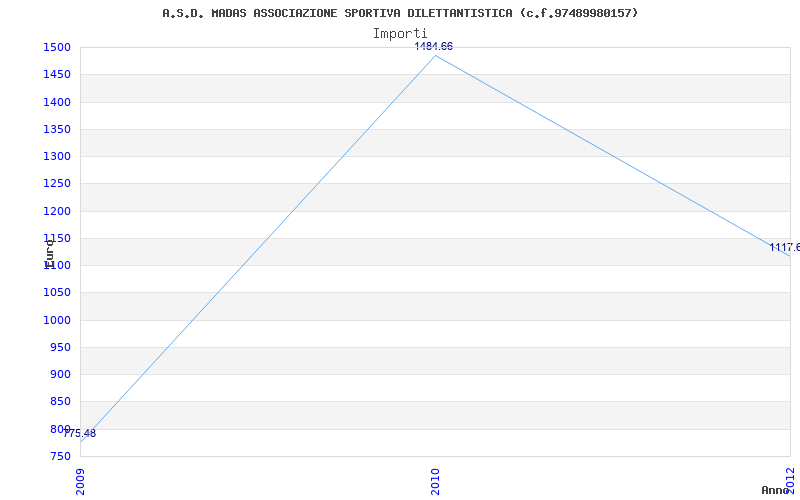
Task: Click the 1484.66 data point label
Action: pyautogui.click(x=434, y=46)
